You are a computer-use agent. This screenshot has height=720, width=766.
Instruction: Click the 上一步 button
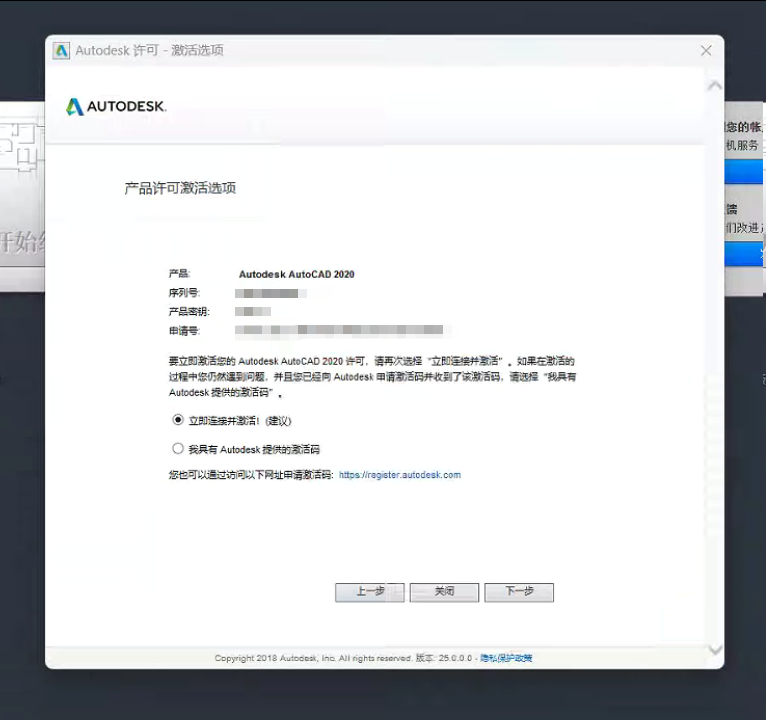tap(370, 592)
